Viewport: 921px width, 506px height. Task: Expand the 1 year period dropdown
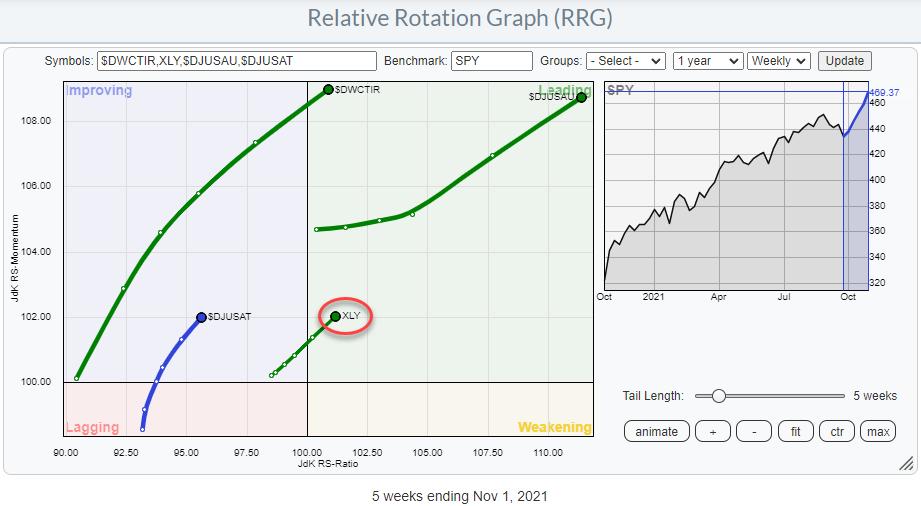[x=708, y=61]
